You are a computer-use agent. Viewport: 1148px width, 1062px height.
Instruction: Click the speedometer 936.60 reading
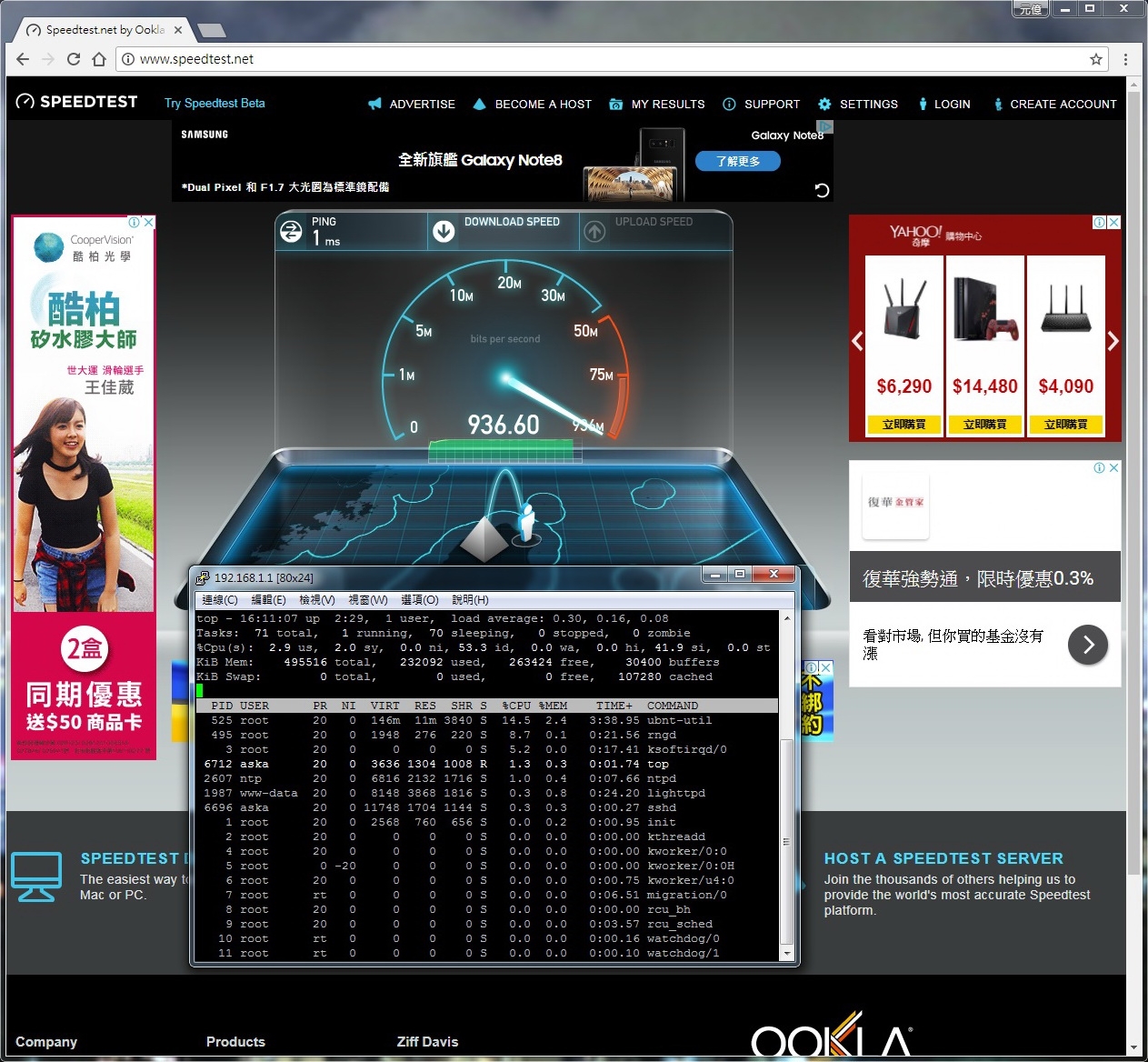(504, 425)
